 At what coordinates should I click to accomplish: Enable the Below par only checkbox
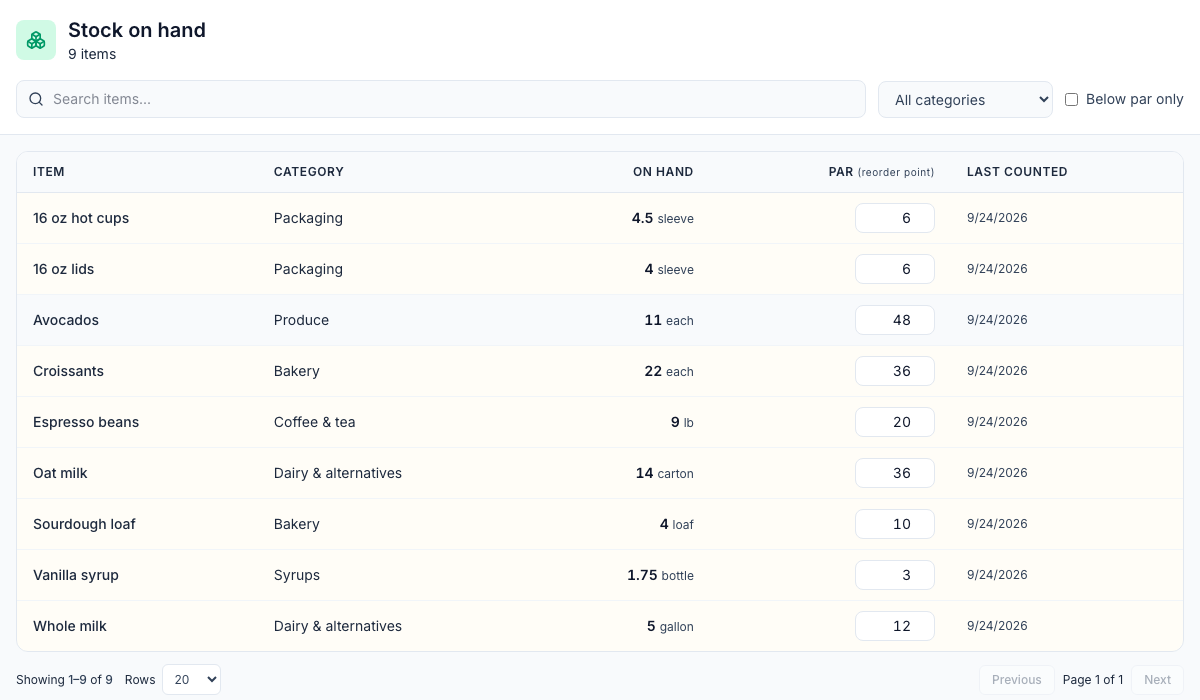click(x=1071, y=99)
